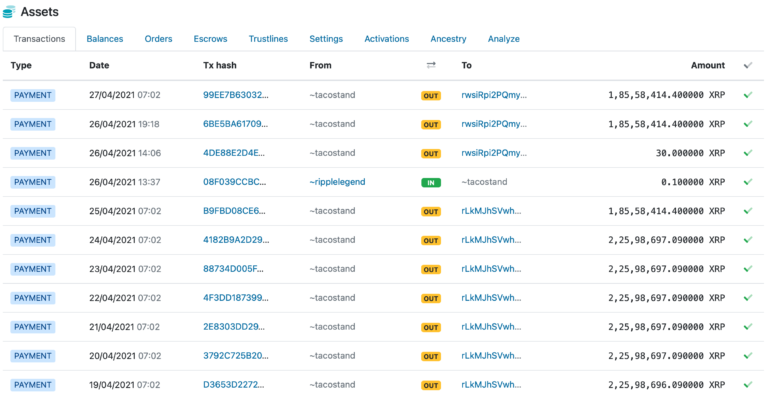Click the OUT badge on 22/04/2021 row
Screen dimensions: 768x398
point(431,299)
